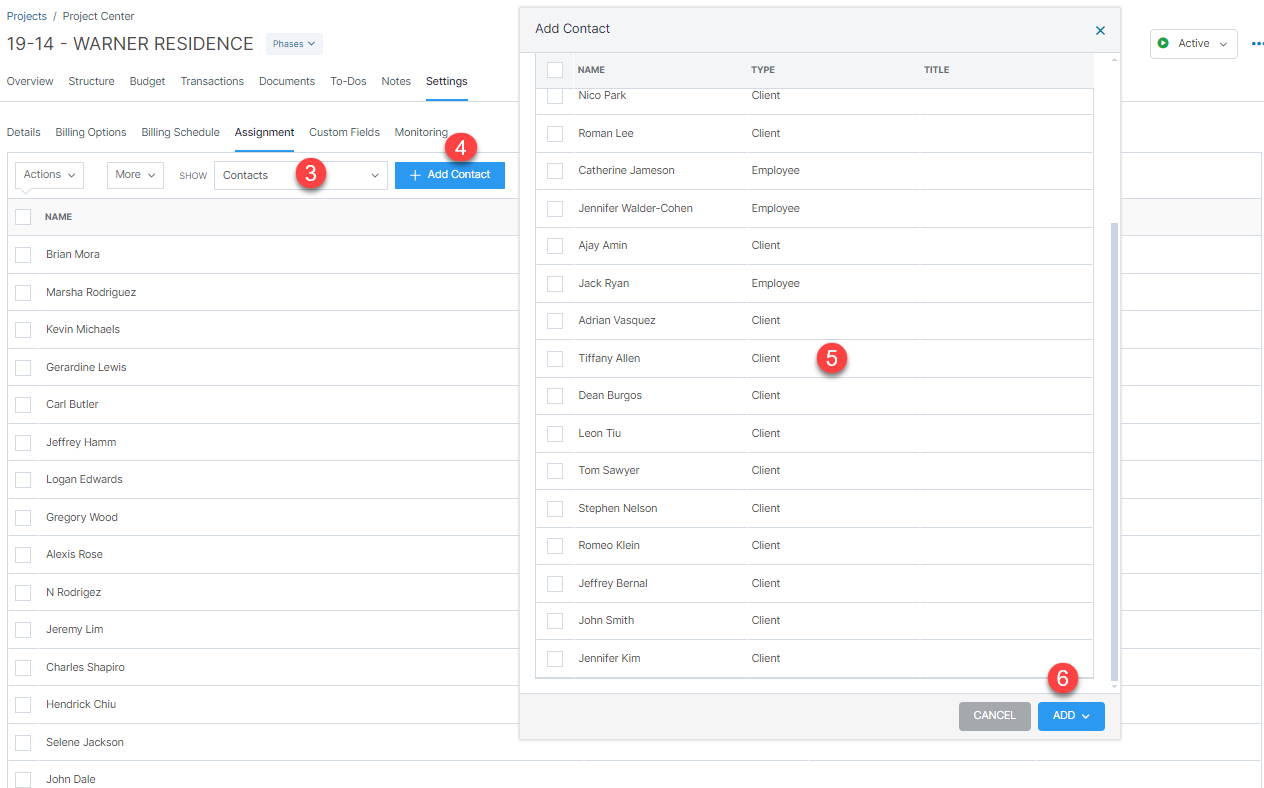Open the More dropdown

[134, 174]
